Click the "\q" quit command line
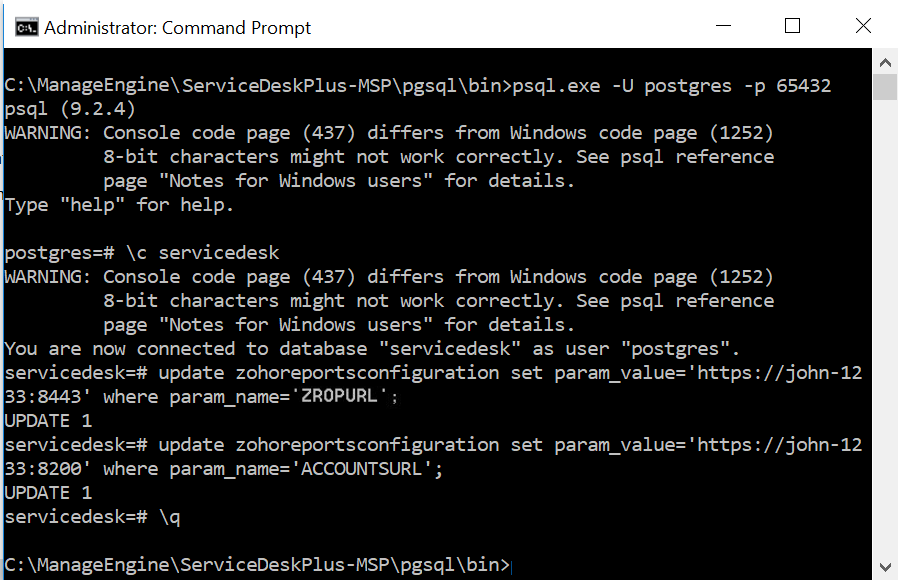 coord(169,517)
